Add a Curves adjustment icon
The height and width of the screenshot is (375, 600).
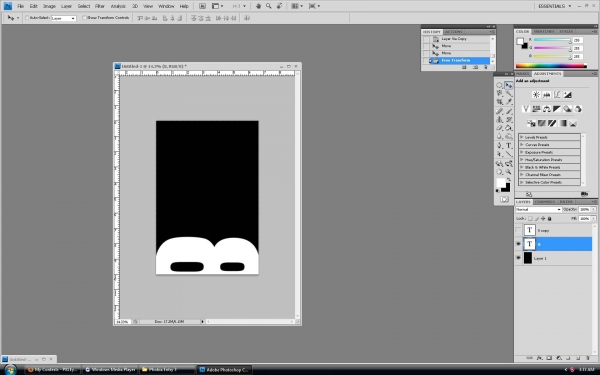[557, 95]
